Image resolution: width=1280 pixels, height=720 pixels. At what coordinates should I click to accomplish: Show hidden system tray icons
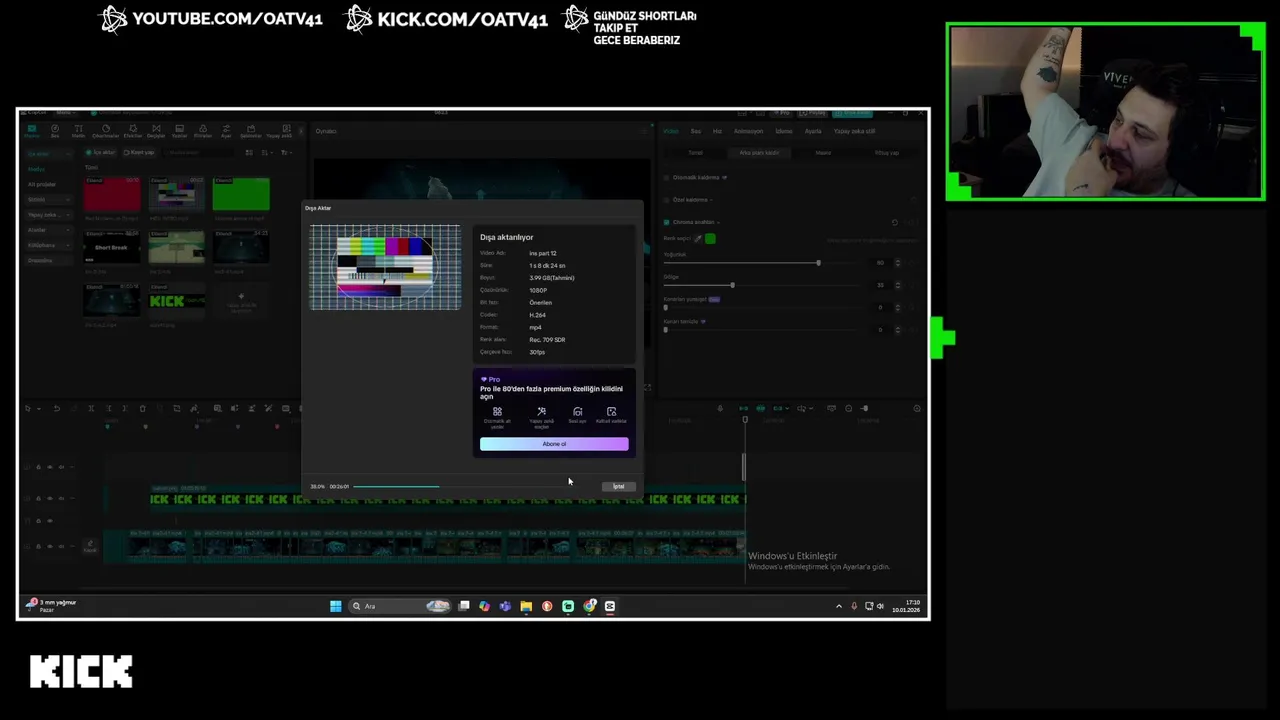[x=839, y=606]
